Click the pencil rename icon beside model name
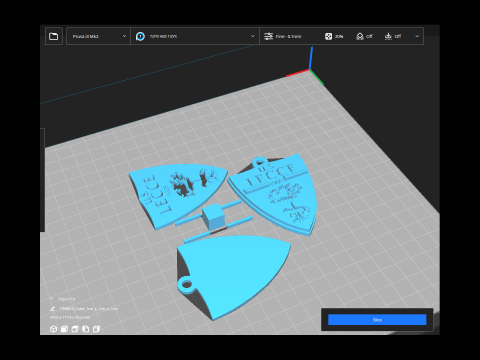This screenshot has width=480, height=360. click(52, 309)
